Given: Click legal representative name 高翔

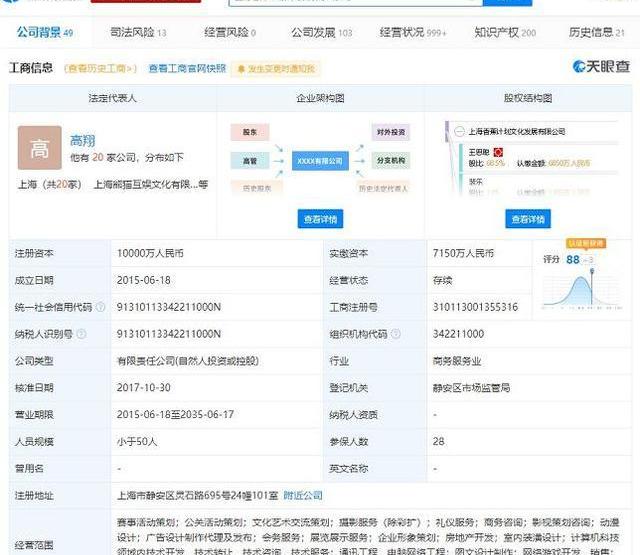Looking at the screenshot, I should pyautogui.click(x=82, y=141).
